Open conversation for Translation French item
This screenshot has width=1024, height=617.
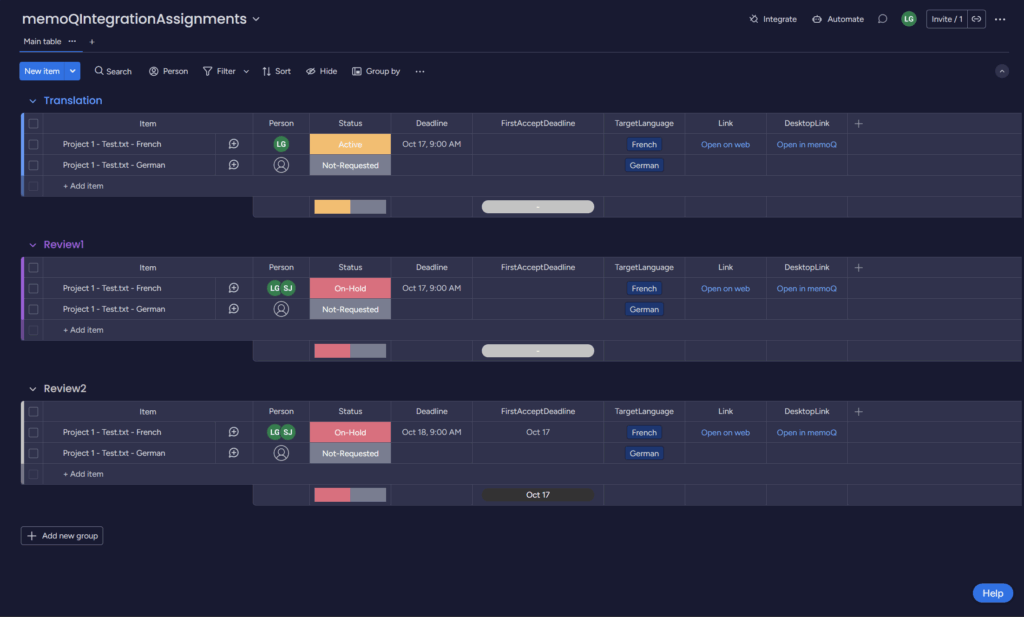click(x=233, y=144)
